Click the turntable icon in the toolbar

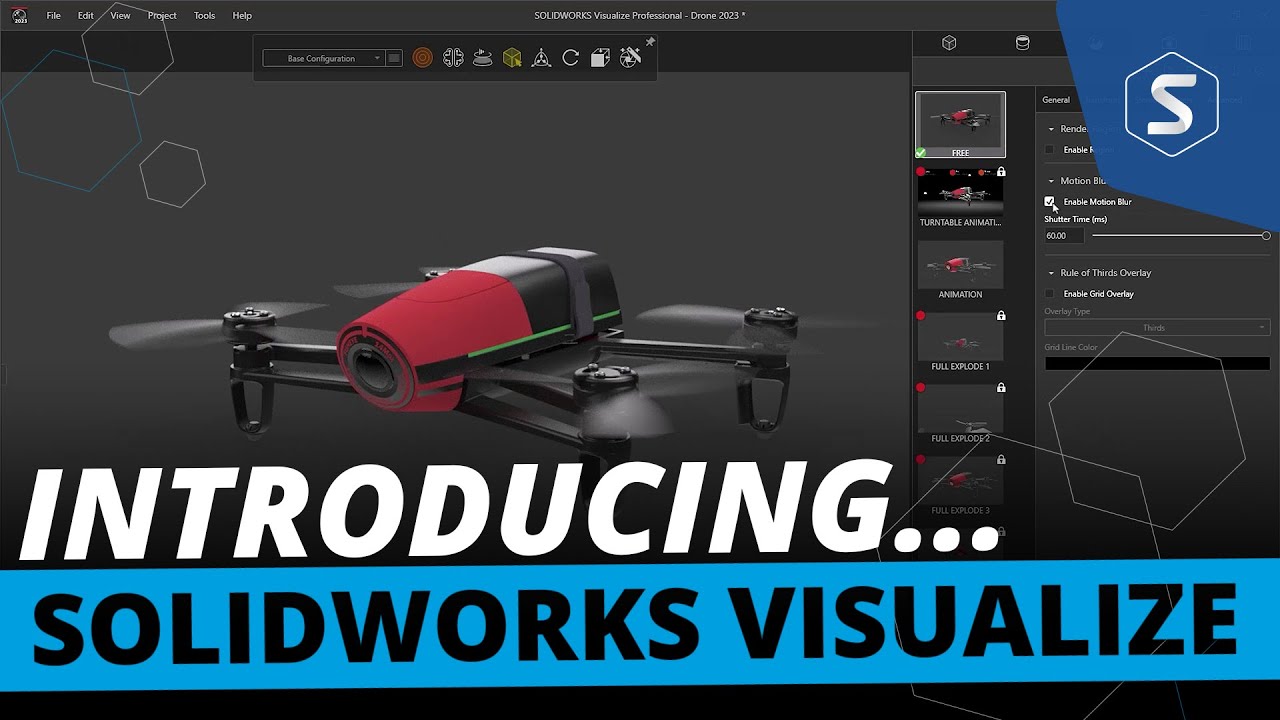pyautogui.click(x=482, y=58)
